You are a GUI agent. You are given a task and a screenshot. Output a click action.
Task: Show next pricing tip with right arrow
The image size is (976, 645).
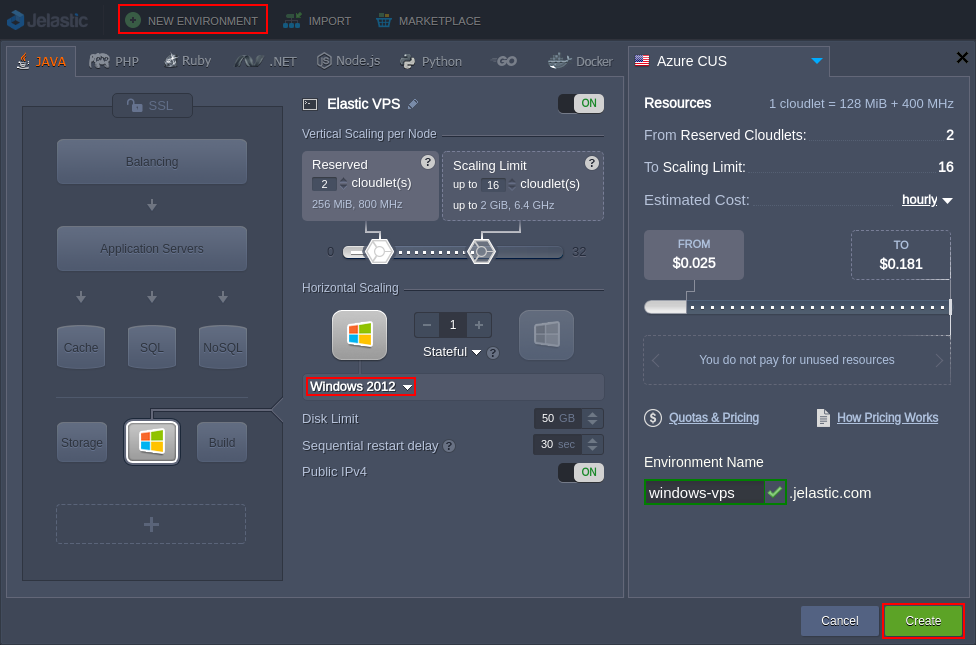click(939, 360)
